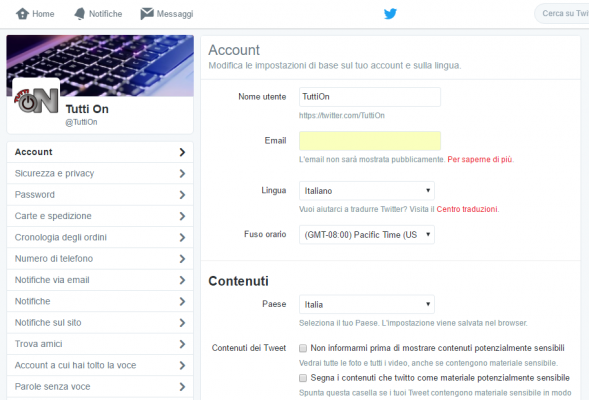Check Segna i contenuti come materiale sensibile
This screenshot has height=400, width=589.
pyautogui.click(x=303, y=378)
